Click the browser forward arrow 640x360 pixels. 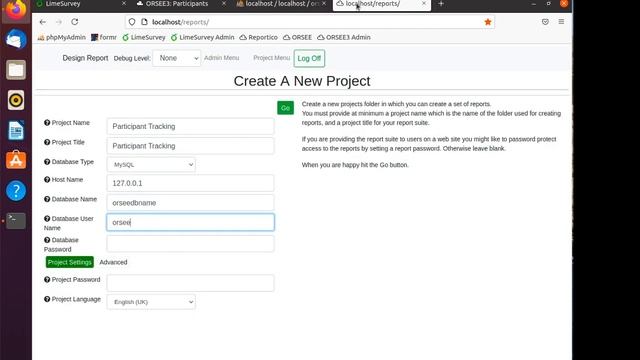[x=59, y=22]
